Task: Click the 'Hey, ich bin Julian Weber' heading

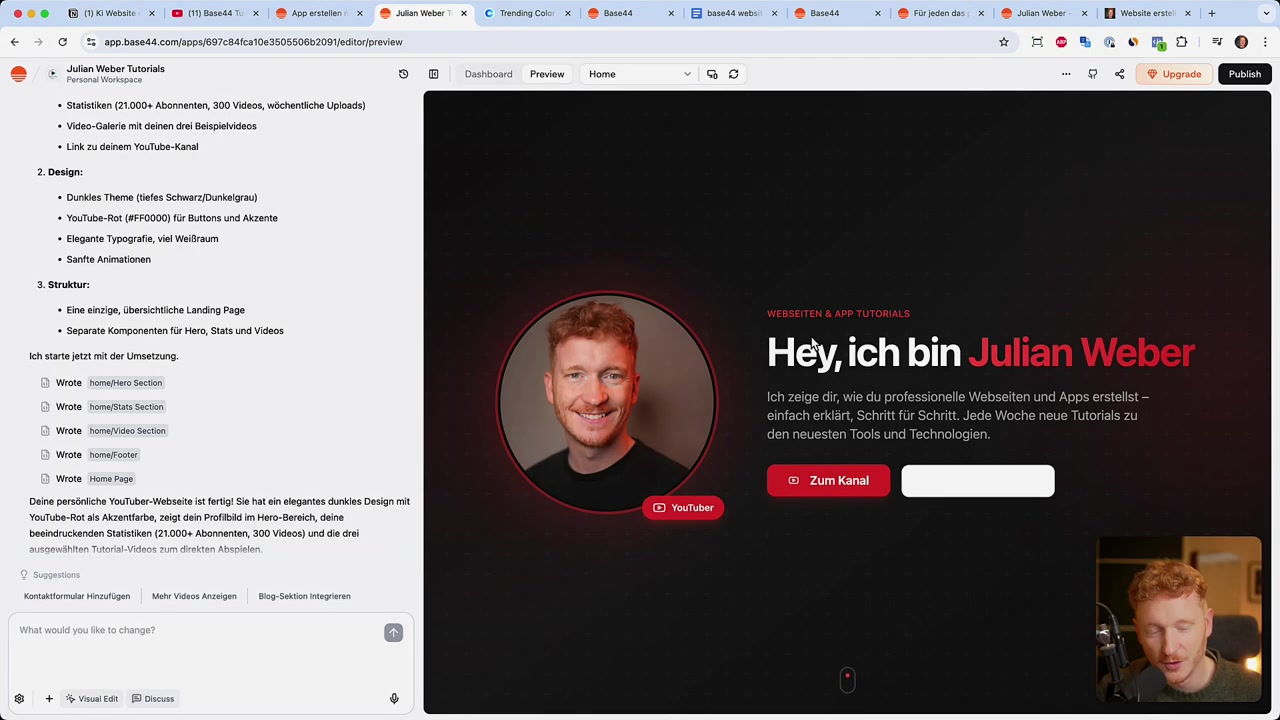Action: (x=981, y=353)
